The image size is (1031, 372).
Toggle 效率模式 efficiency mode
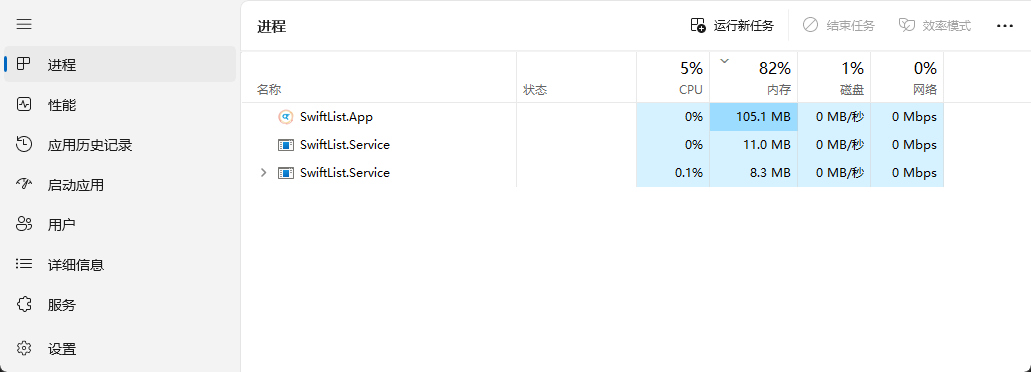point(934,26)
